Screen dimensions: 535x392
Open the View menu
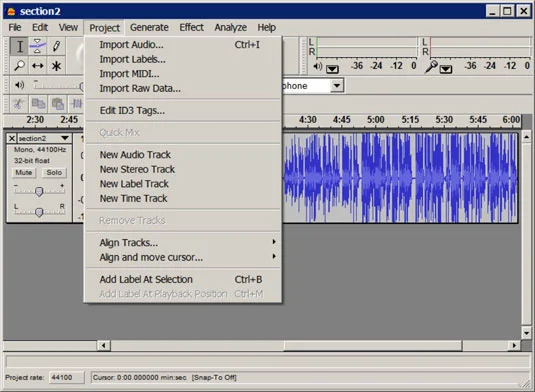[x=68, y=27]
